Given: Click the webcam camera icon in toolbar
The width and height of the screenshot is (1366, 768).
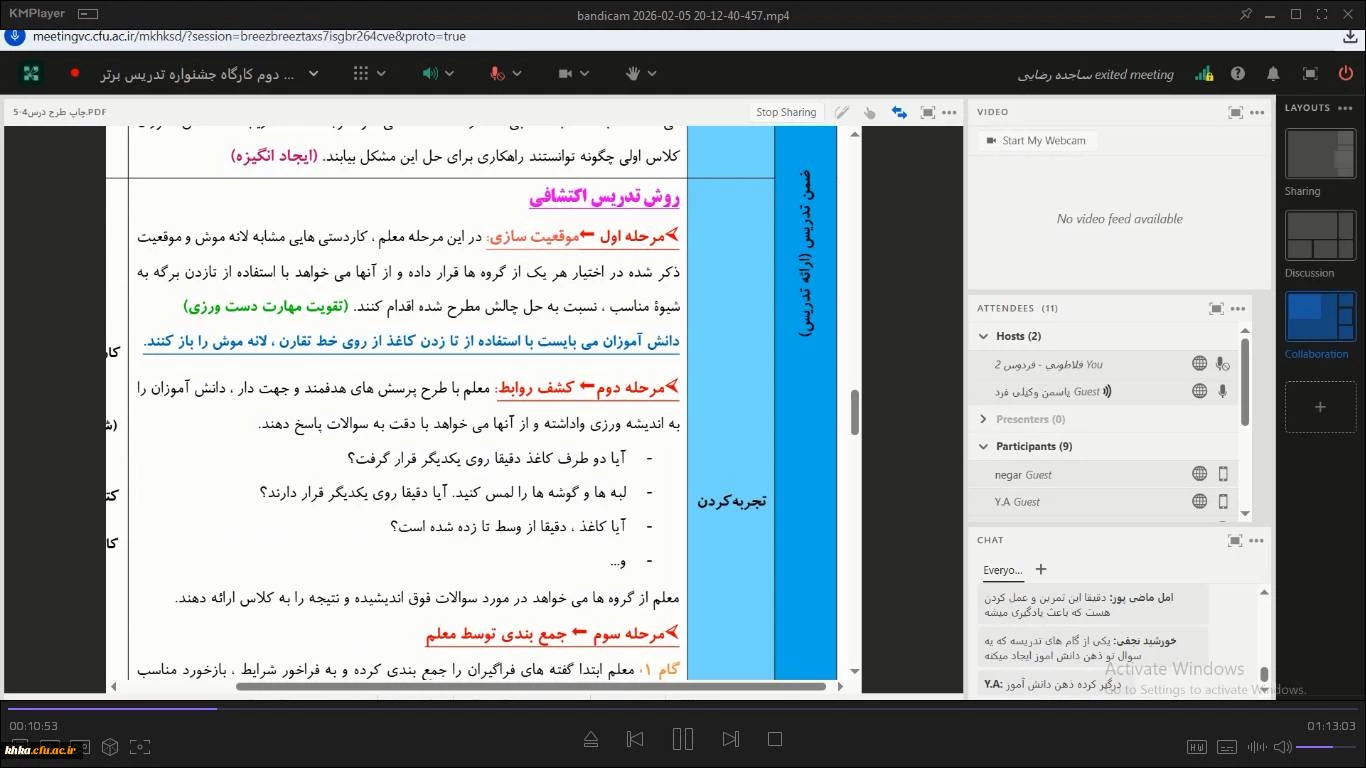Looking at the screenshot, I should coord(566,74).
